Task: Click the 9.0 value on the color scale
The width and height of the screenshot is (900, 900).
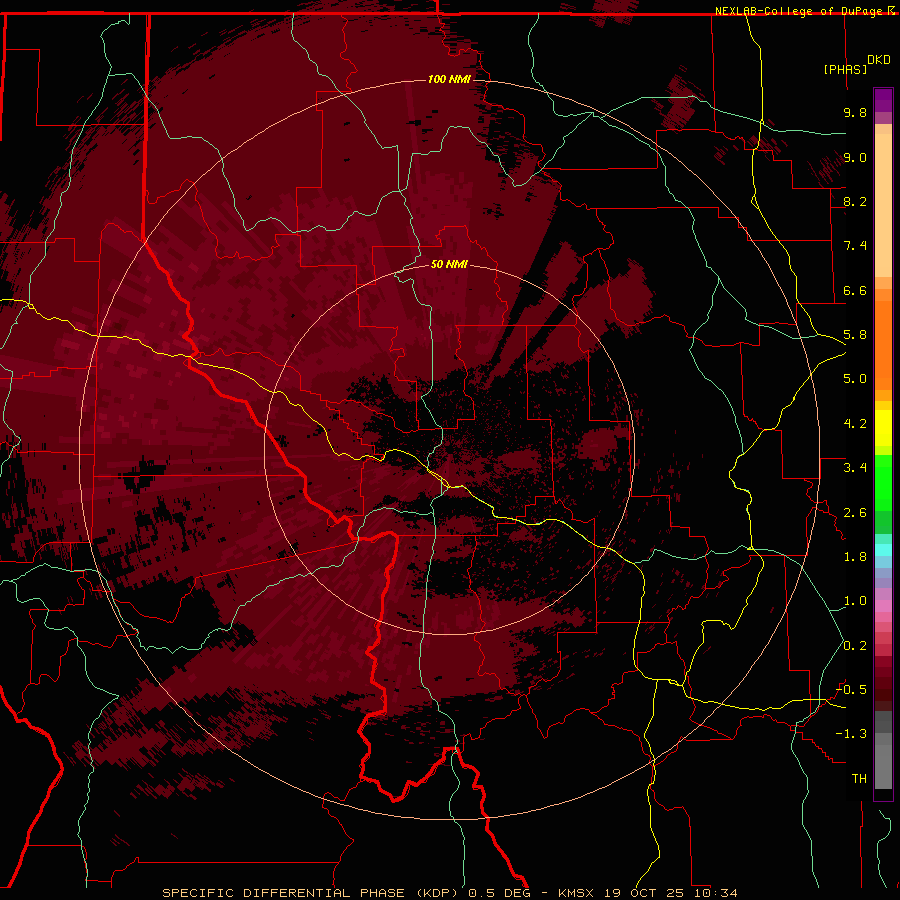Action: tap(855, 157)
